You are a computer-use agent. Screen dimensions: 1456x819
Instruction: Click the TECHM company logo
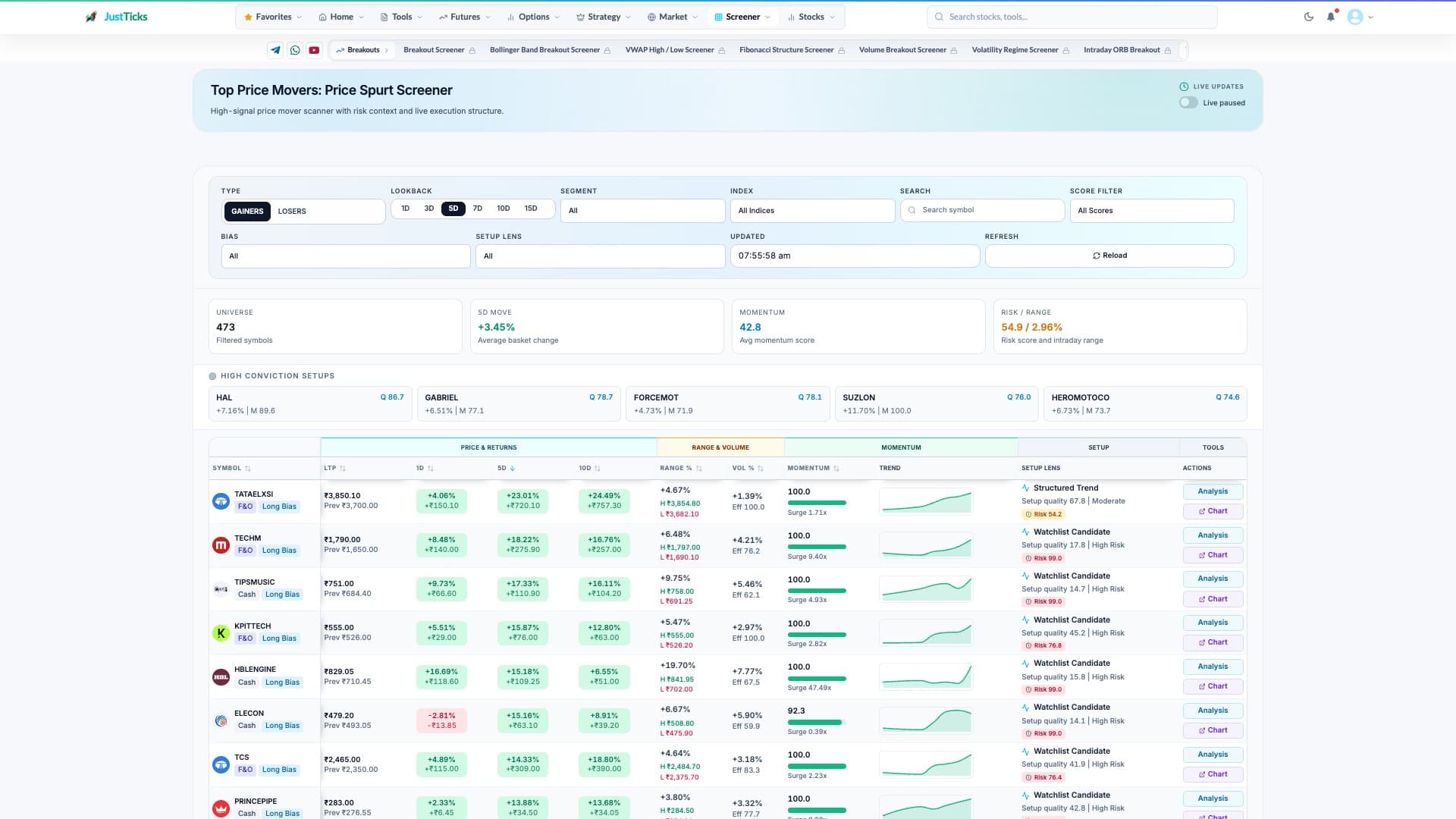[221, 544]
